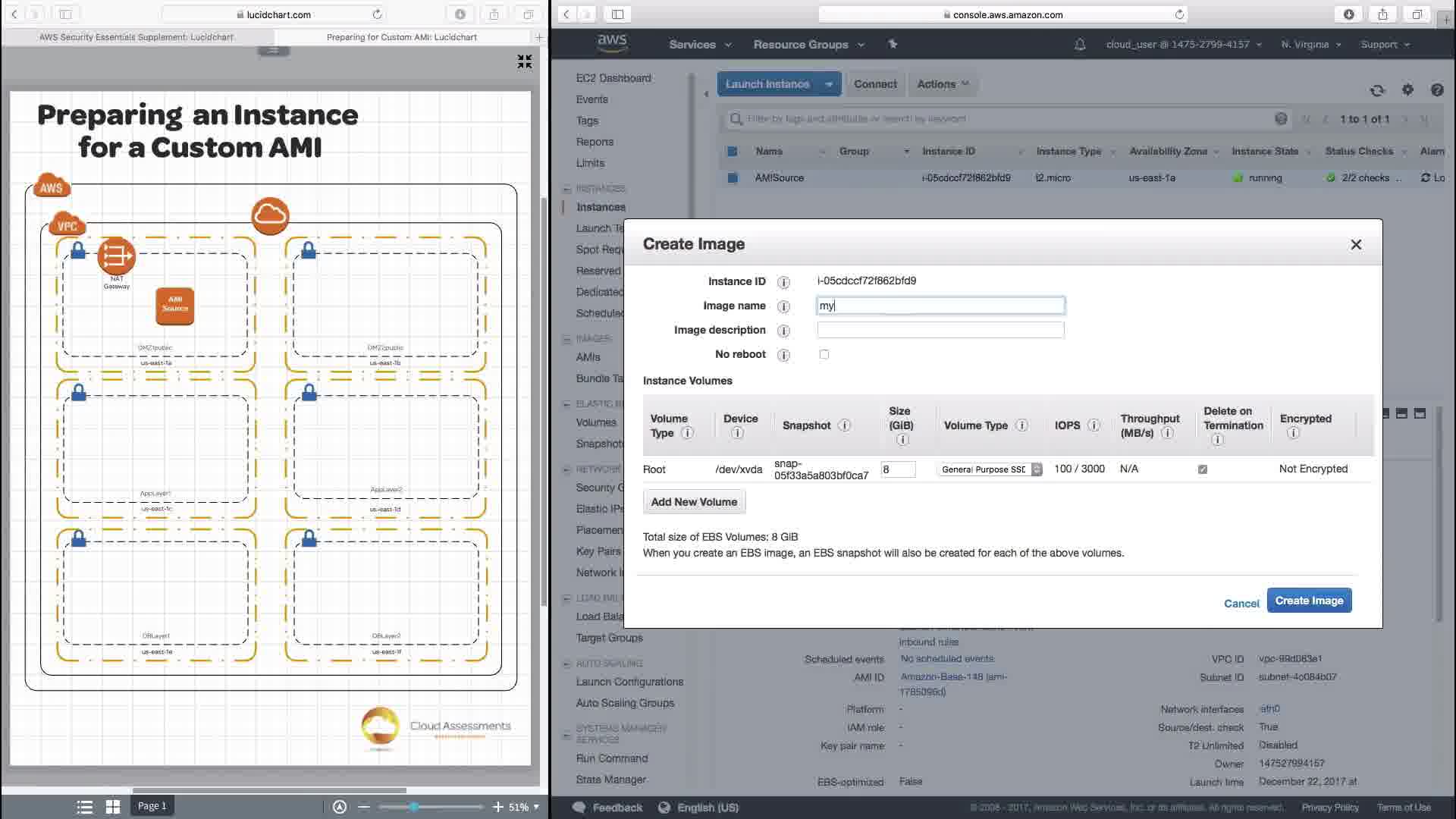Open the General Purpose SSD volume type dropdown
Viewport: 1456px width, 819px height.
(990, 469)
